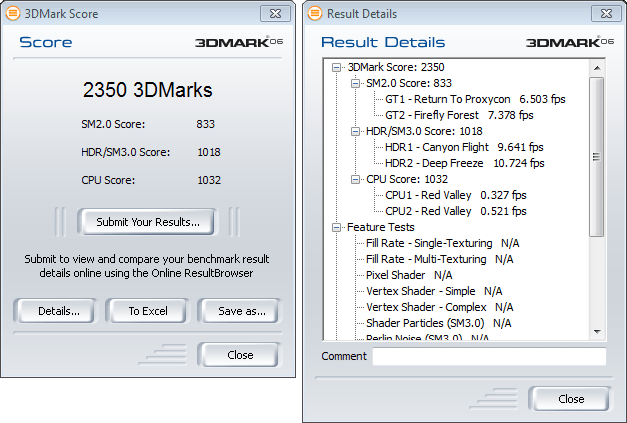Select the Pixel Shader N/A row
The height and width of the screenshot is (423, 627).
tap(409, 275)
